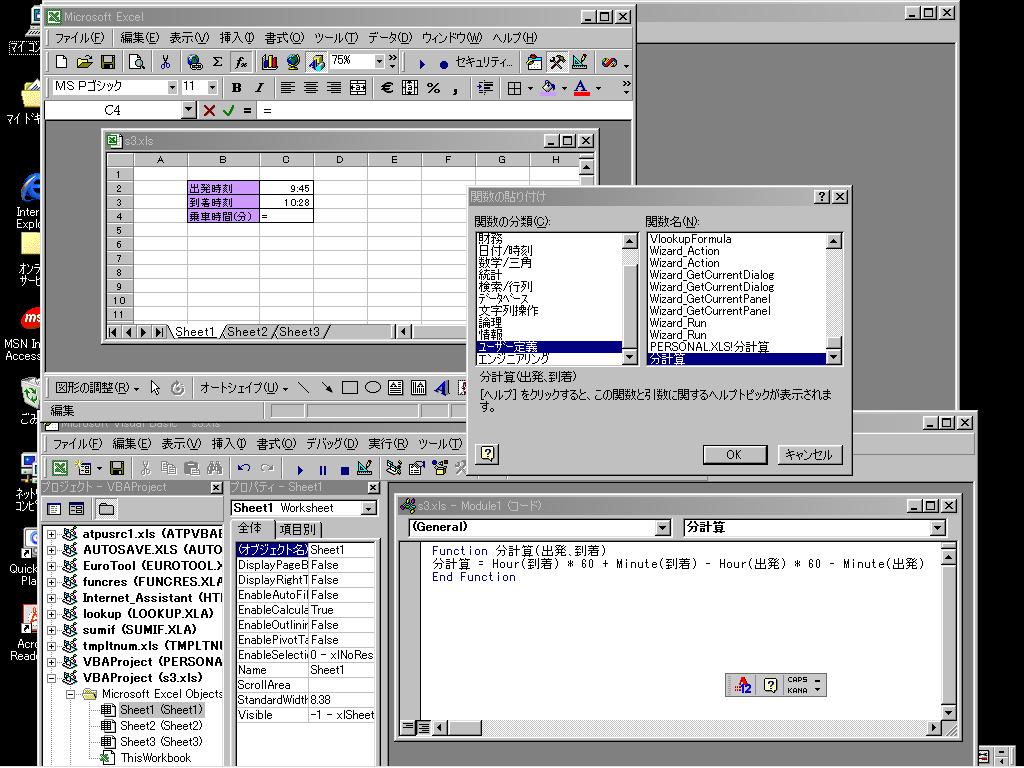Start macro recording with the dot icon
Viewport: 1024px width, 768px height.
click(443, 63)
